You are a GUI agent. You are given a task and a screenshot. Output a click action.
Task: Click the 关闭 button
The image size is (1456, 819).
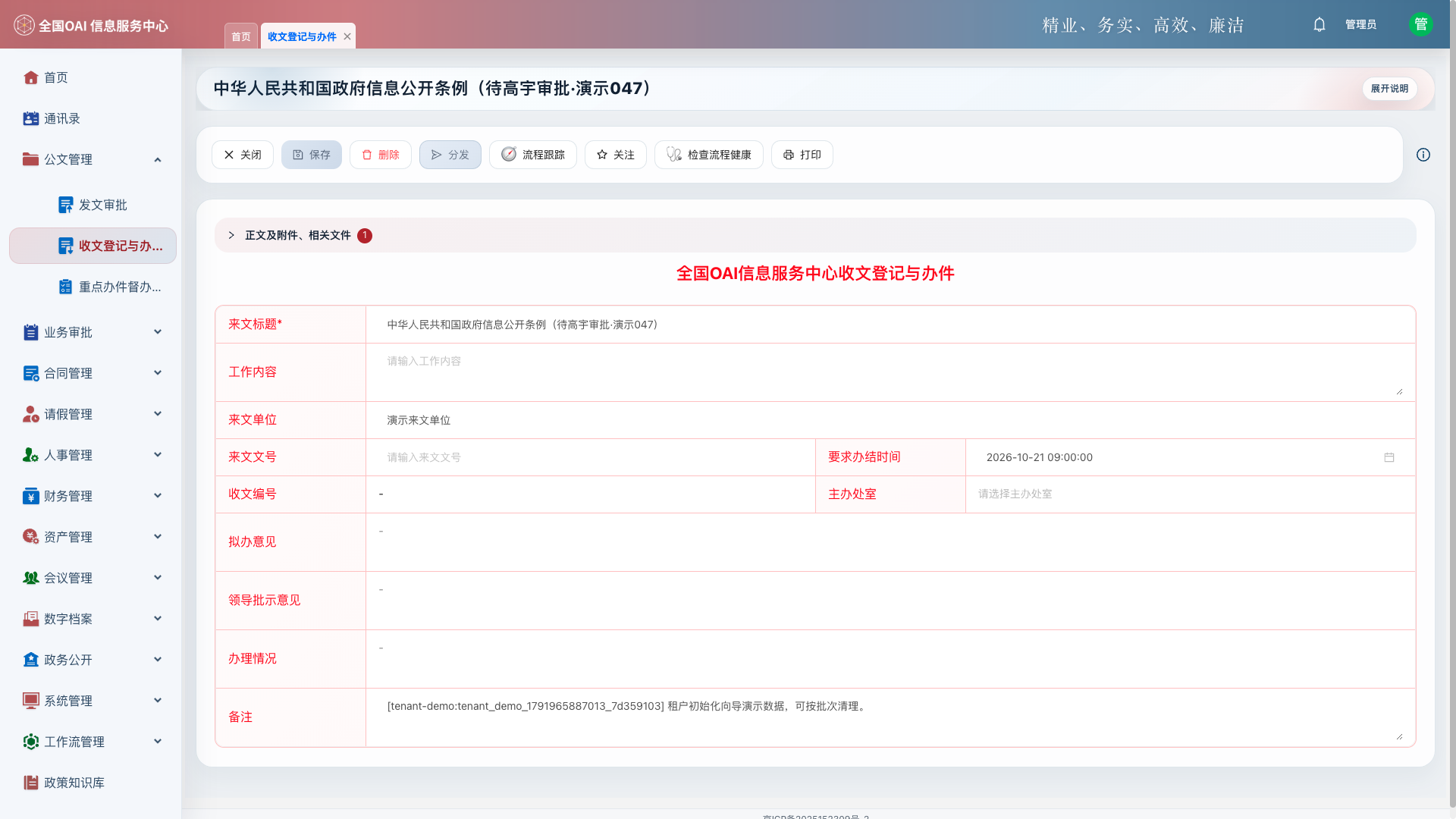pos(243,155)
